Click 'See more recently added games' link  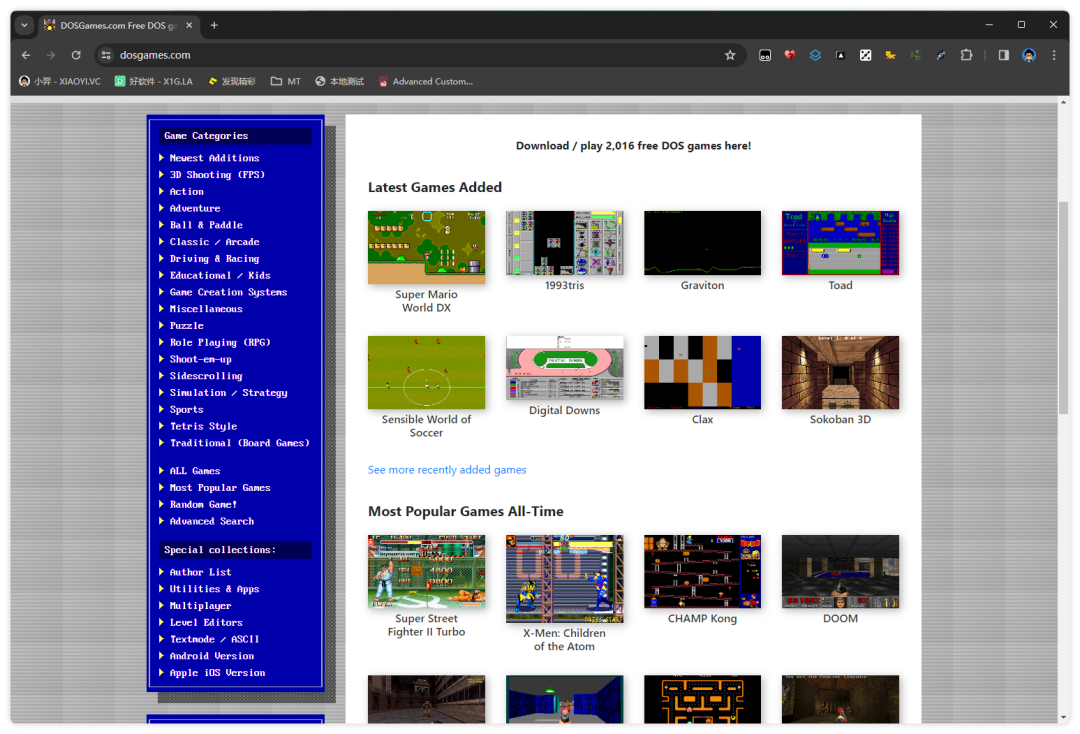click(x=447, y=470)
